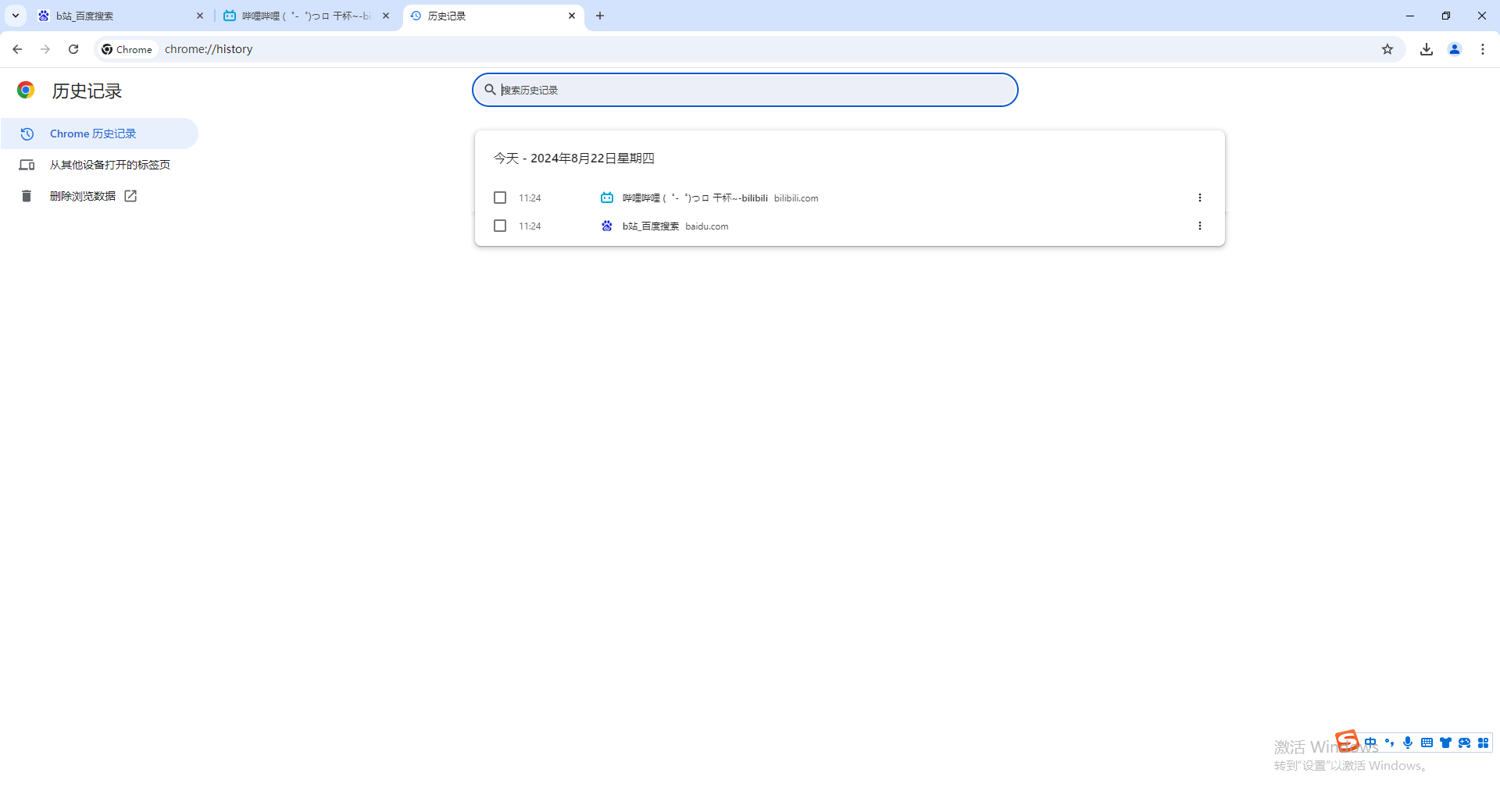Open 删除浏览数据 link in sidebar
Screen dimensions: 1500x812
tap(99, 196)
